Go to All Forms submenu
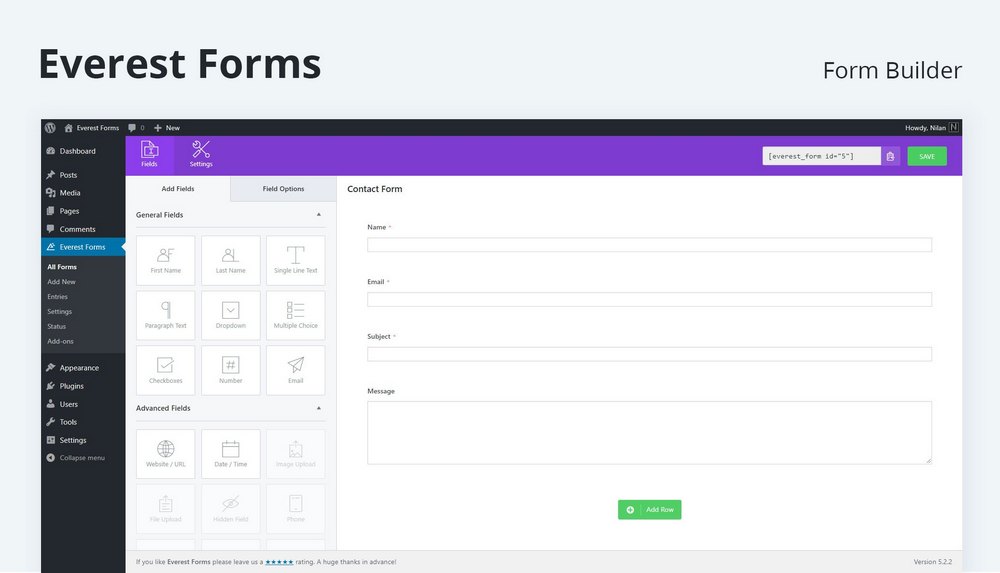Viewport: 1000px width, 573px height. (62, 267)
